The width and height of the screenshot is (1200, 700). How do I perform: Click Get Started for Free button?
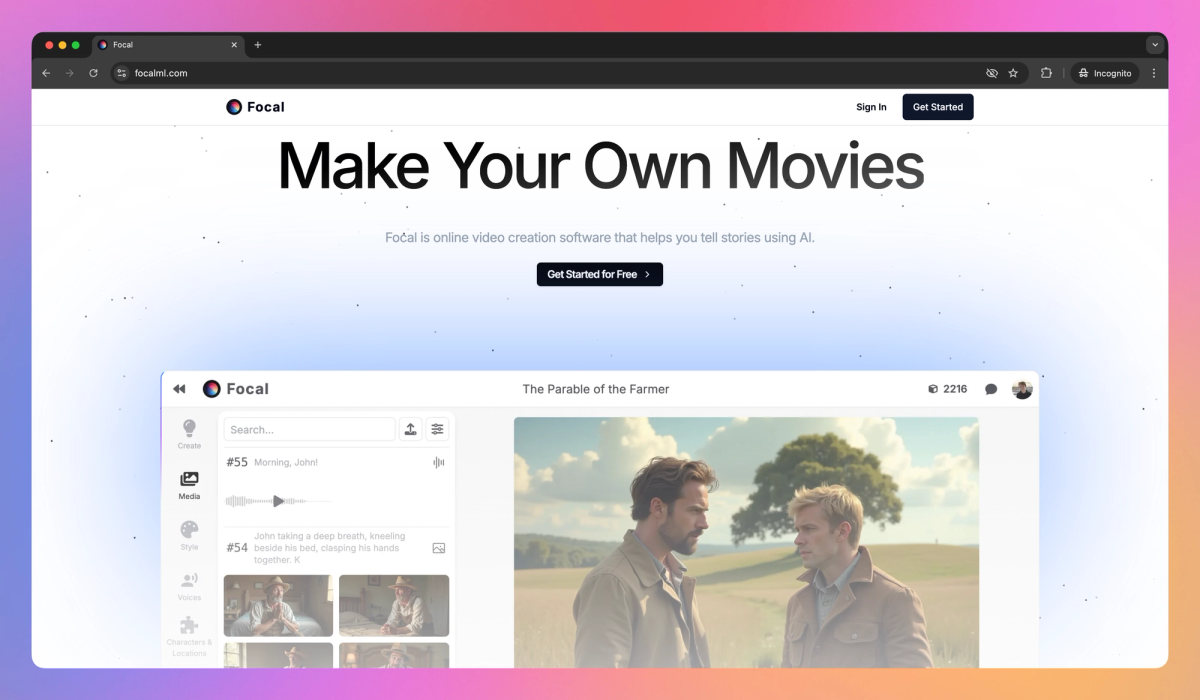600,274
